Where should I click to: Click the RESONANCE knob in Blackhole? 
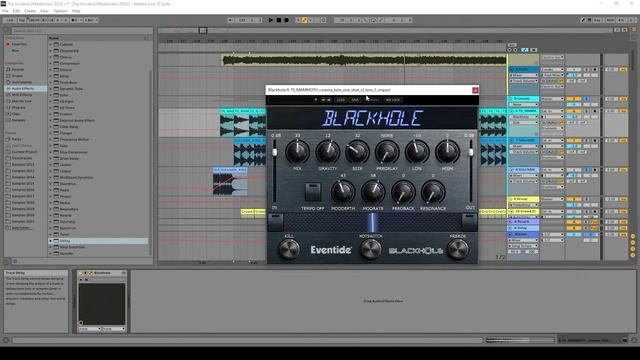433,192
